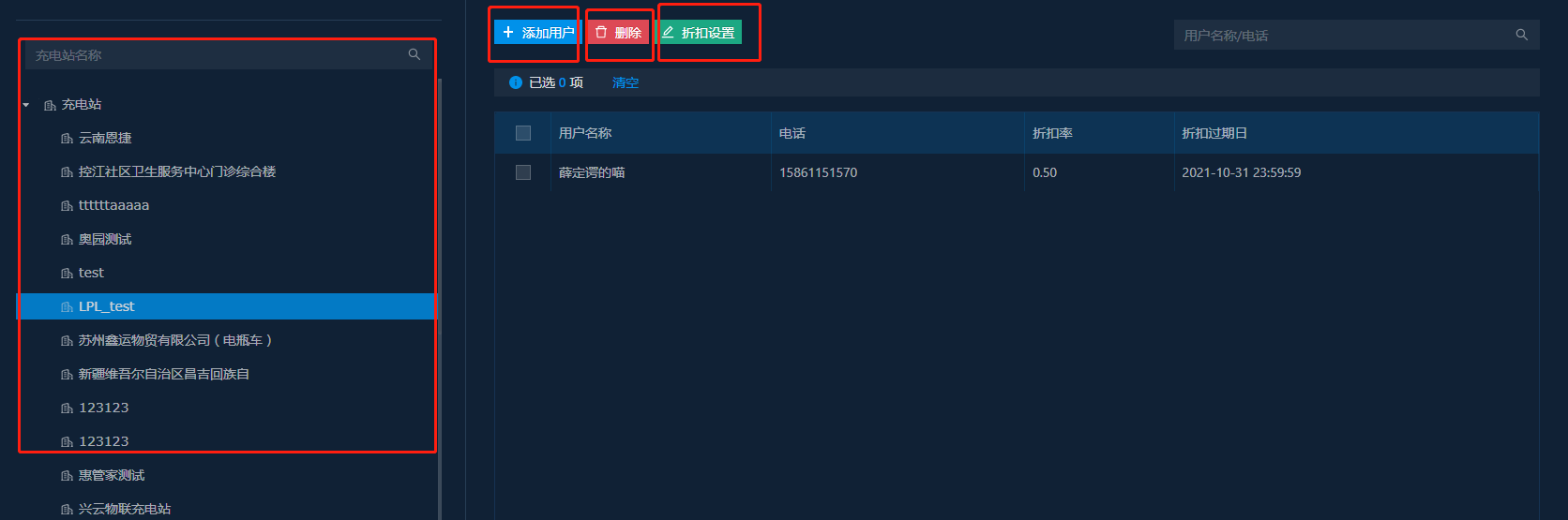Collapse the 充电站 root tree node
The image size is (1568, 520).
point(26,105)
